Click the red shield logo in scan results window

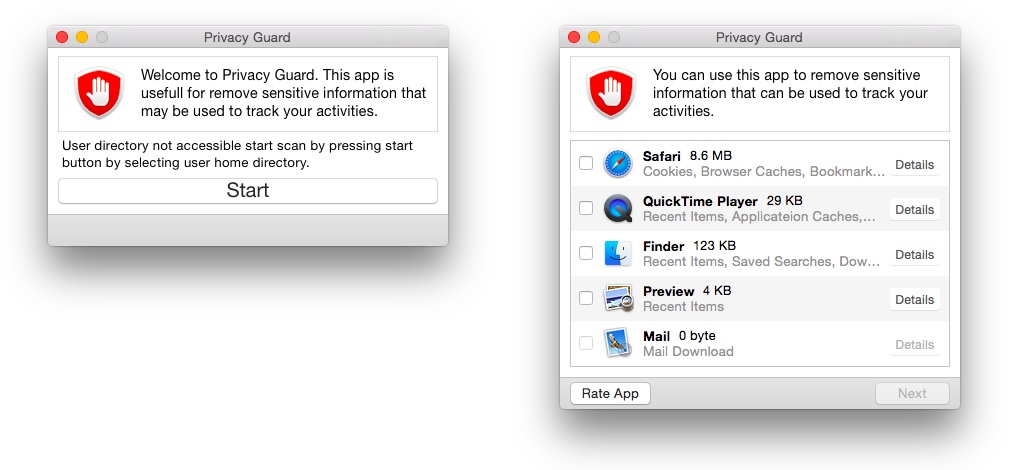[x=610, y=94]
